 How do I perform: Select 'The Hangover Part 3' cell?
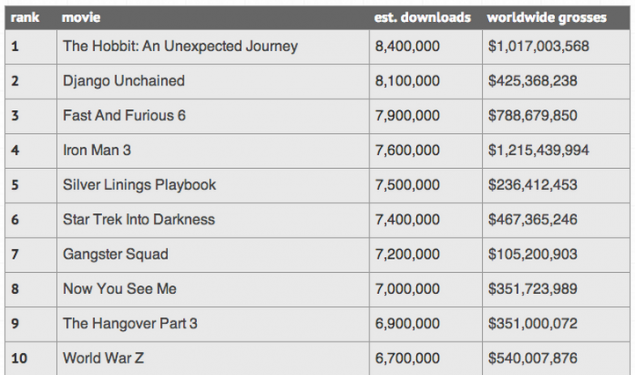(x=213, y=324)
